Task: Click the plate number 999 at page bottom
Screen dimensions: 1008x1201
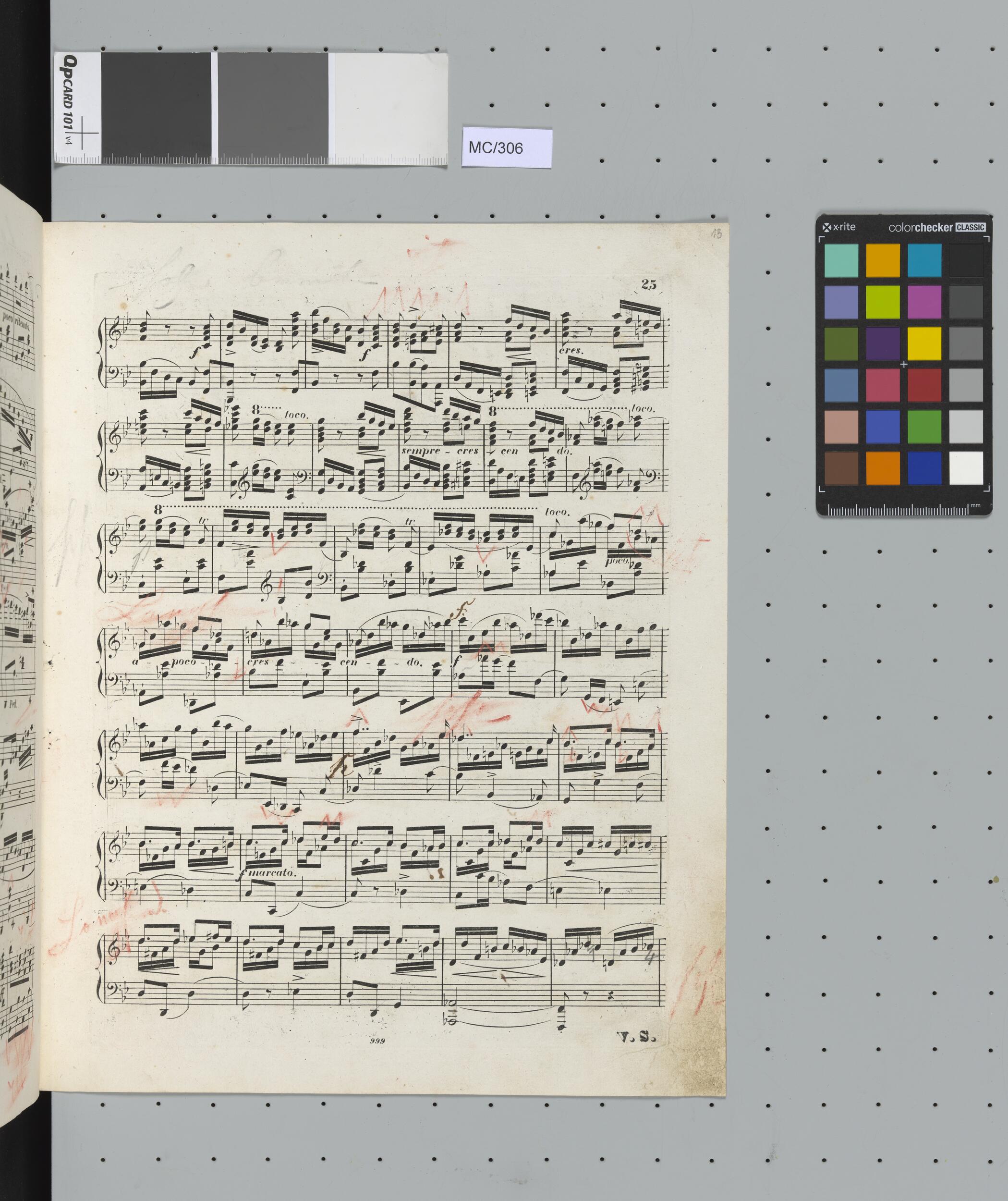Action: 377,1041
